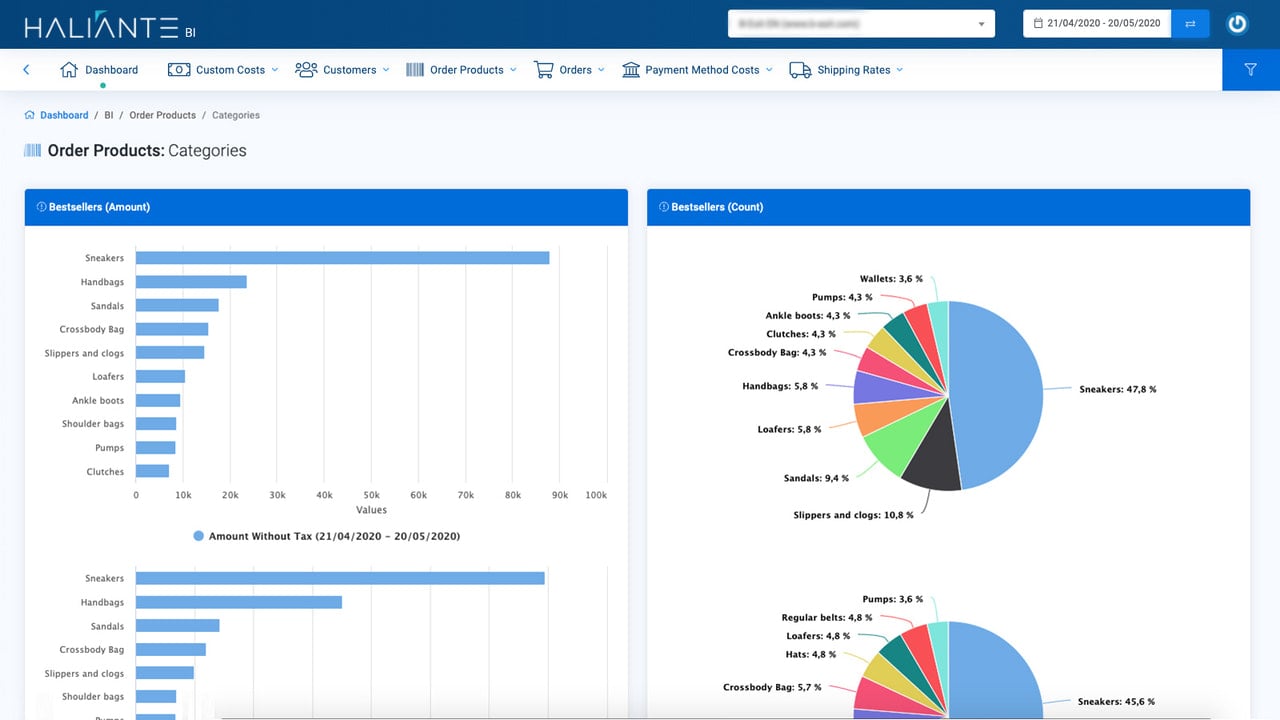Click the Dashboard home icon
The image size is (1280, 720).
click(69, 70)
